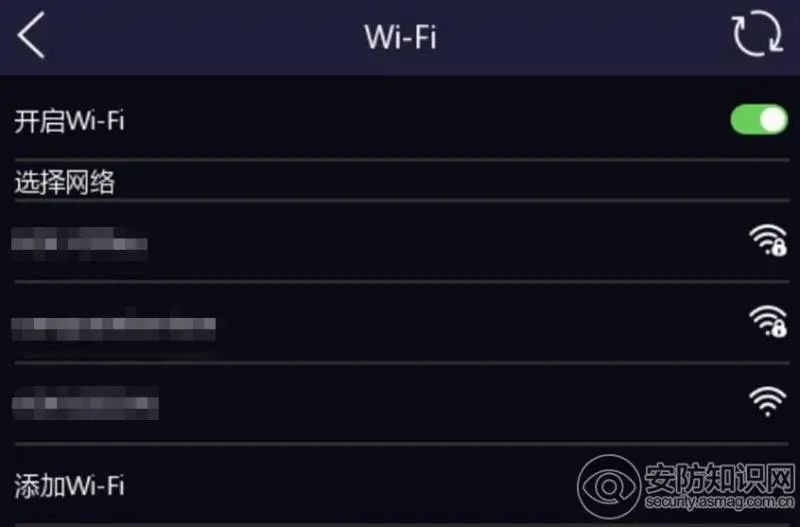Click the 选择网络 section header

click(64, 182)
